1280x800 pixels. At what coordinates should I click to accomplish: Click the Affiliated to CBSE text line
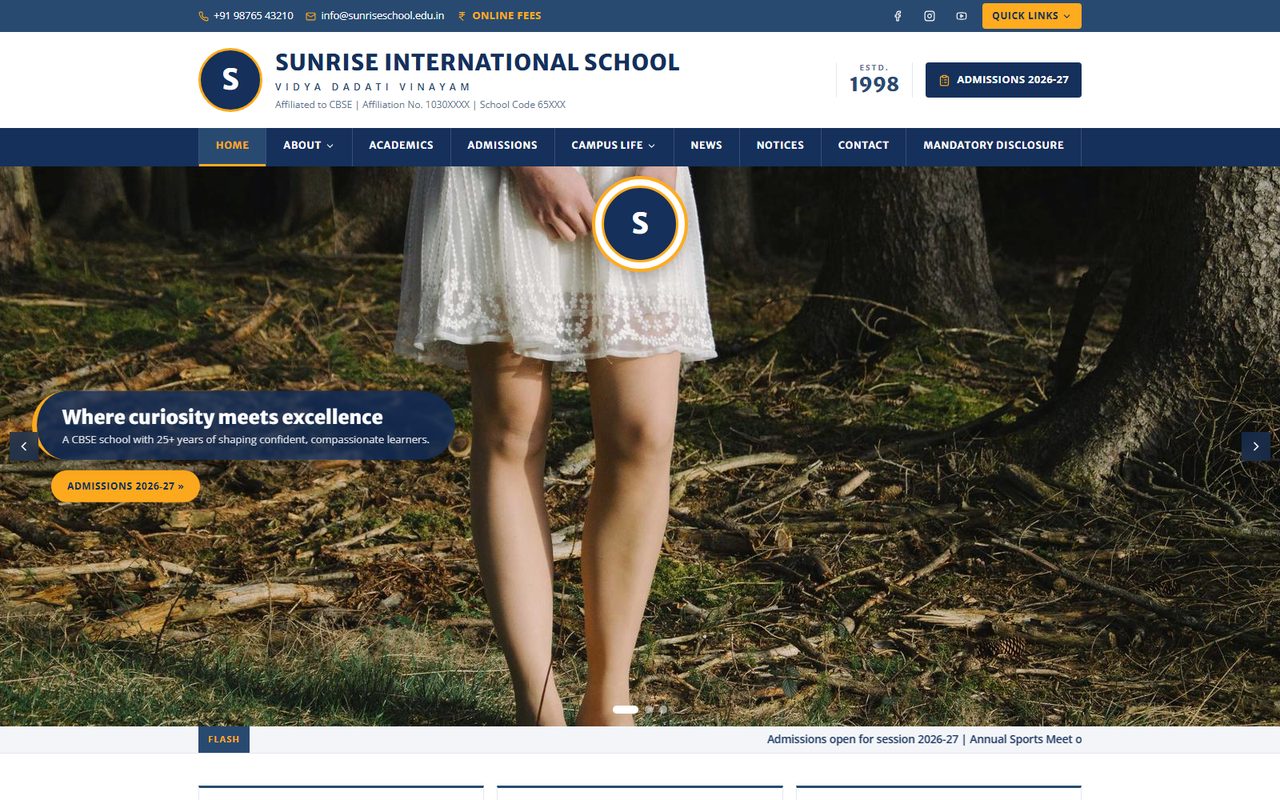click(x=420, y=105)
